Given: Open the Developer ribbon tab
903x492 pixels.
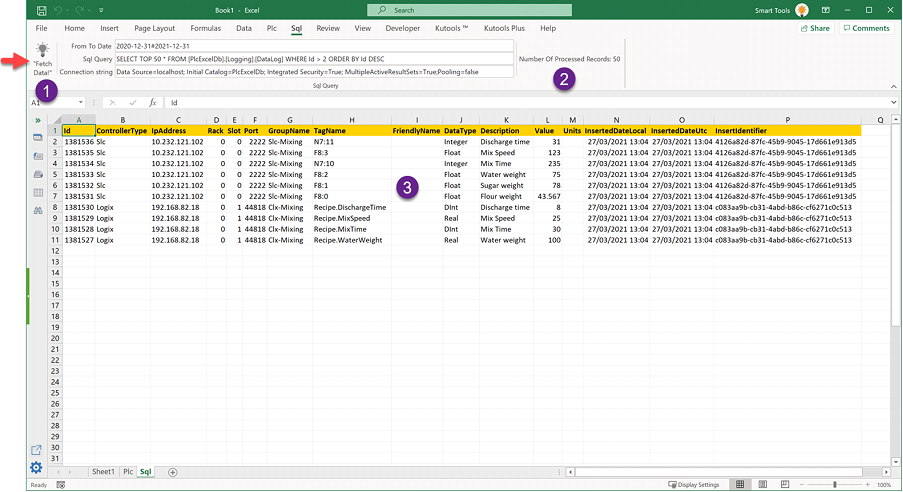Looking at the screenshot, I should 403,28.
